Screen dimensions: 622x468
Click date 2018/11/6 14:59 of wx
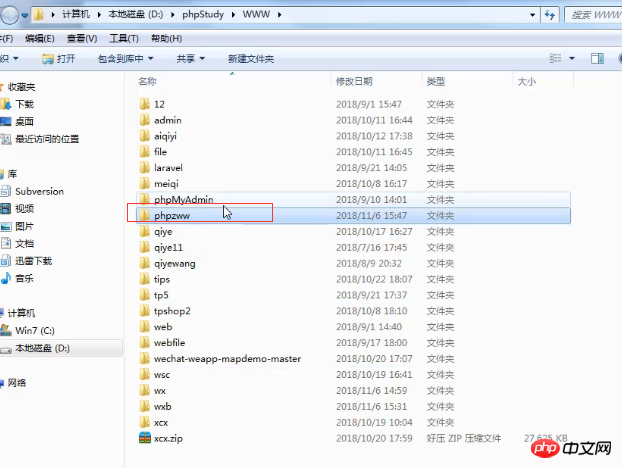pyautogui.click(x=371, y=390)
